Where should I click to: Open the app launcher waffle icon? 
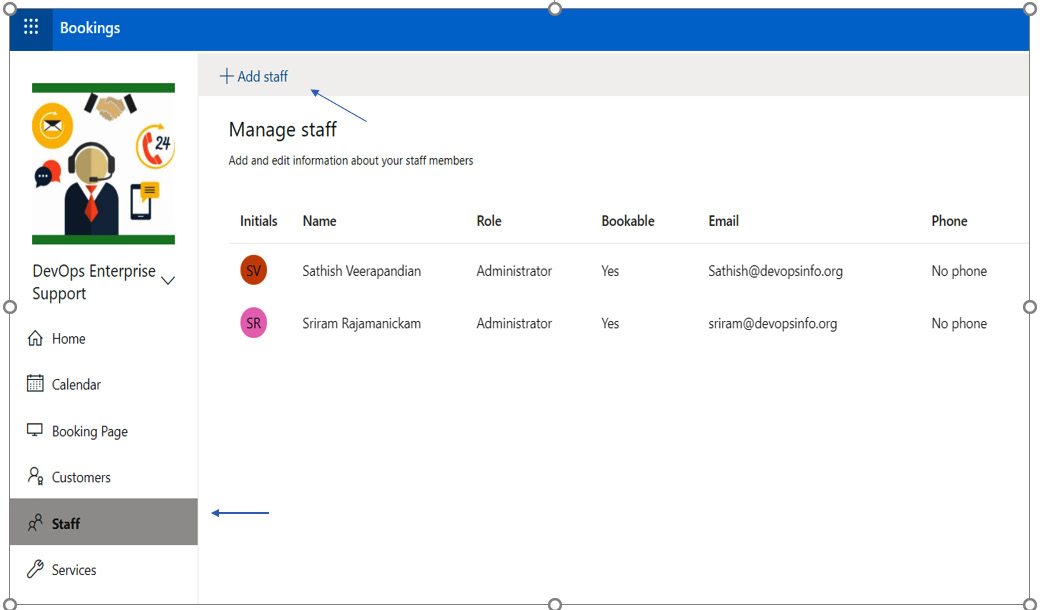[31, 27]
